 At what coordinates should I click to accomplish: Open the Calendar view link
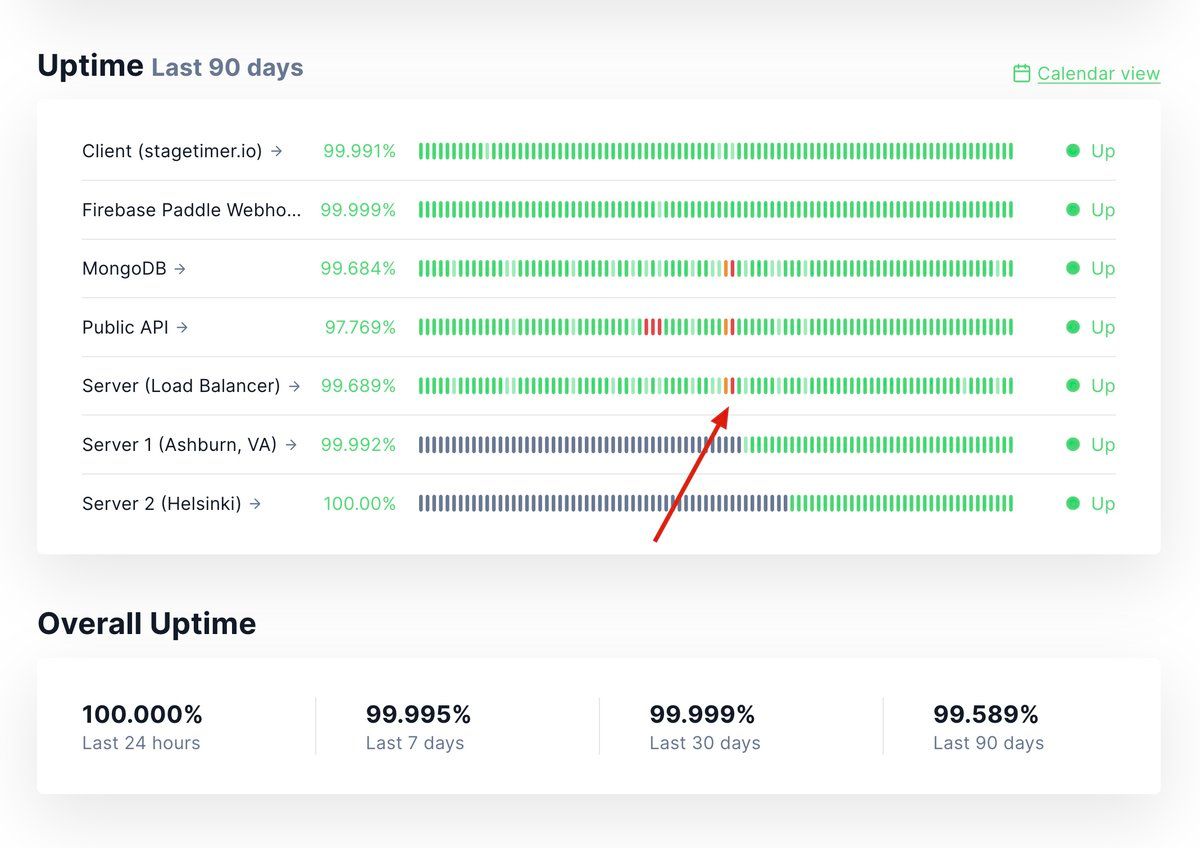(1098, 73)
